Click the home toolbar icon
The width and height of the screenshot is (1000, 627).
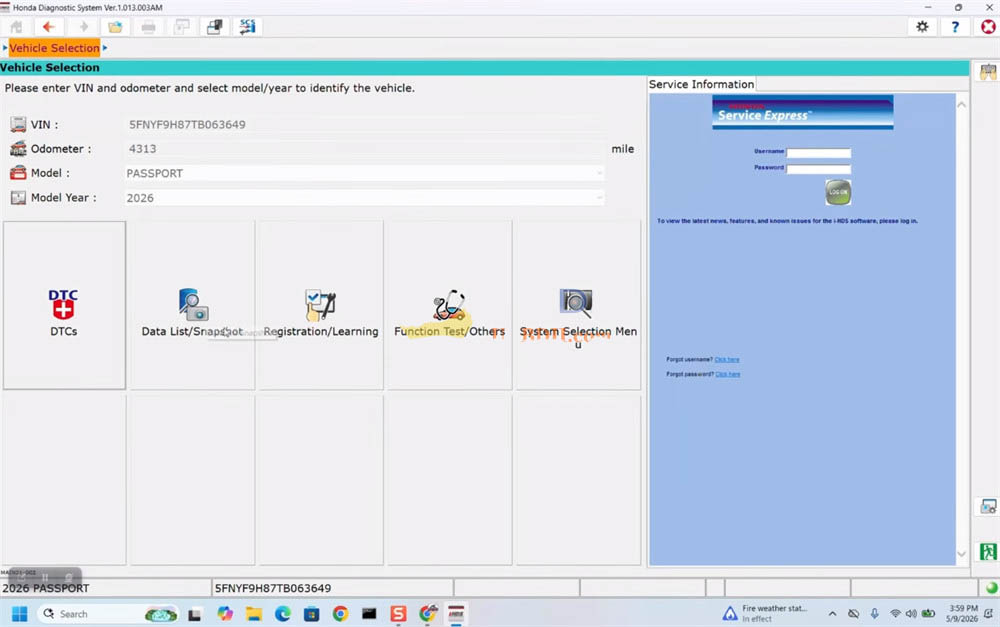click(16, 27)
